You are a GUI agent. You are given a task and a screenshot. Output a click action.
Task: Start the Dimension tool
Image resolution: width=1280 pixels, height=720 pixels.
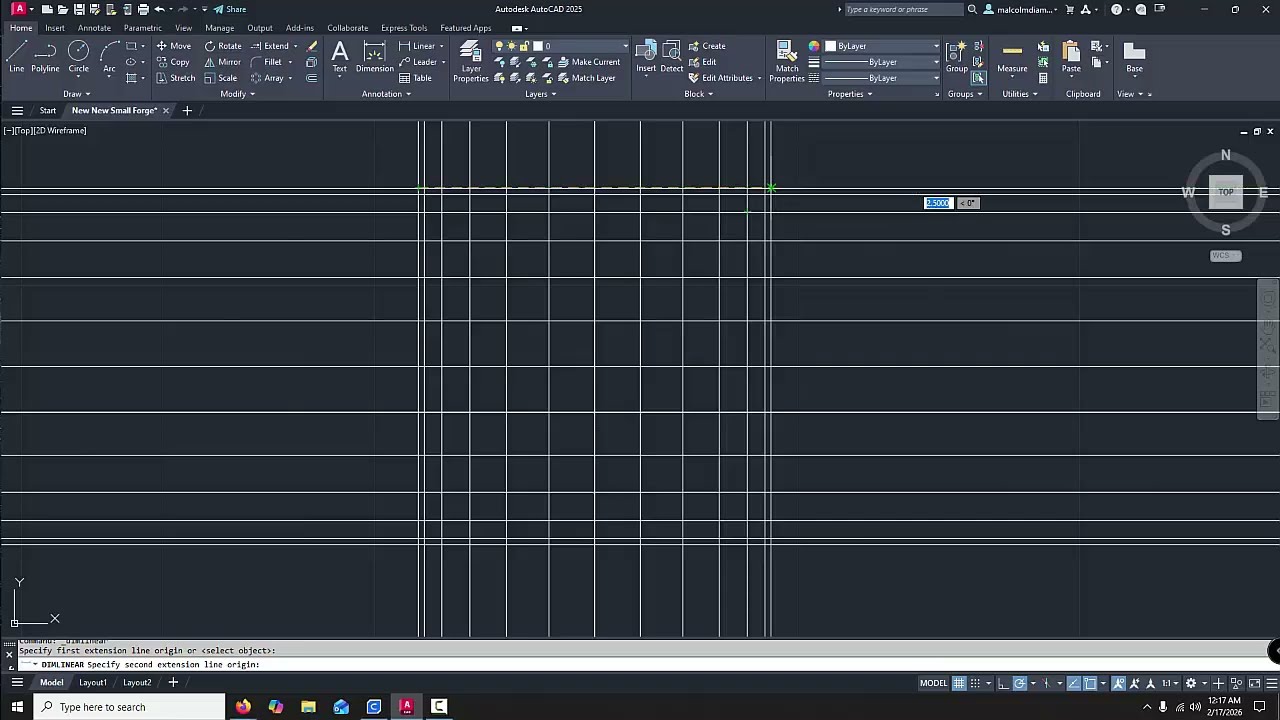click(375, 57)
